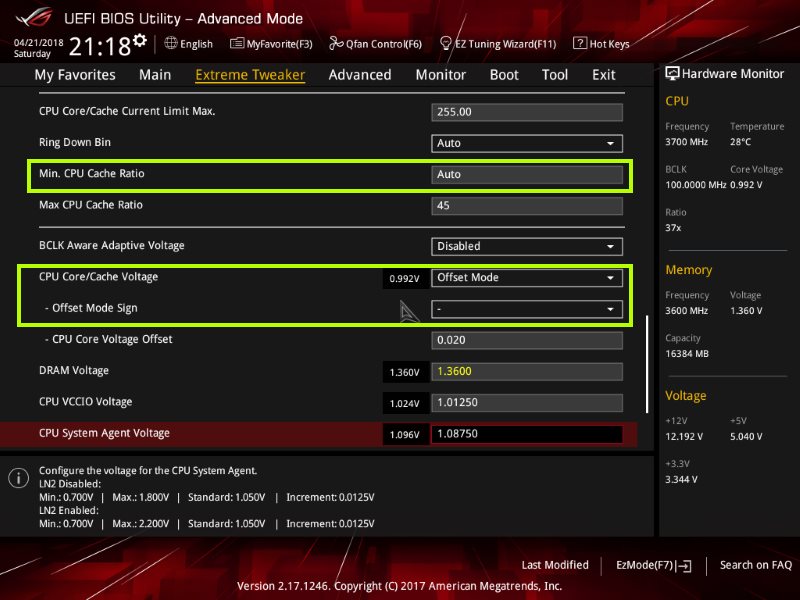Click the DRAM Voltage 1.3600 field
The image size is (800, 600).
tap(527, 371)
